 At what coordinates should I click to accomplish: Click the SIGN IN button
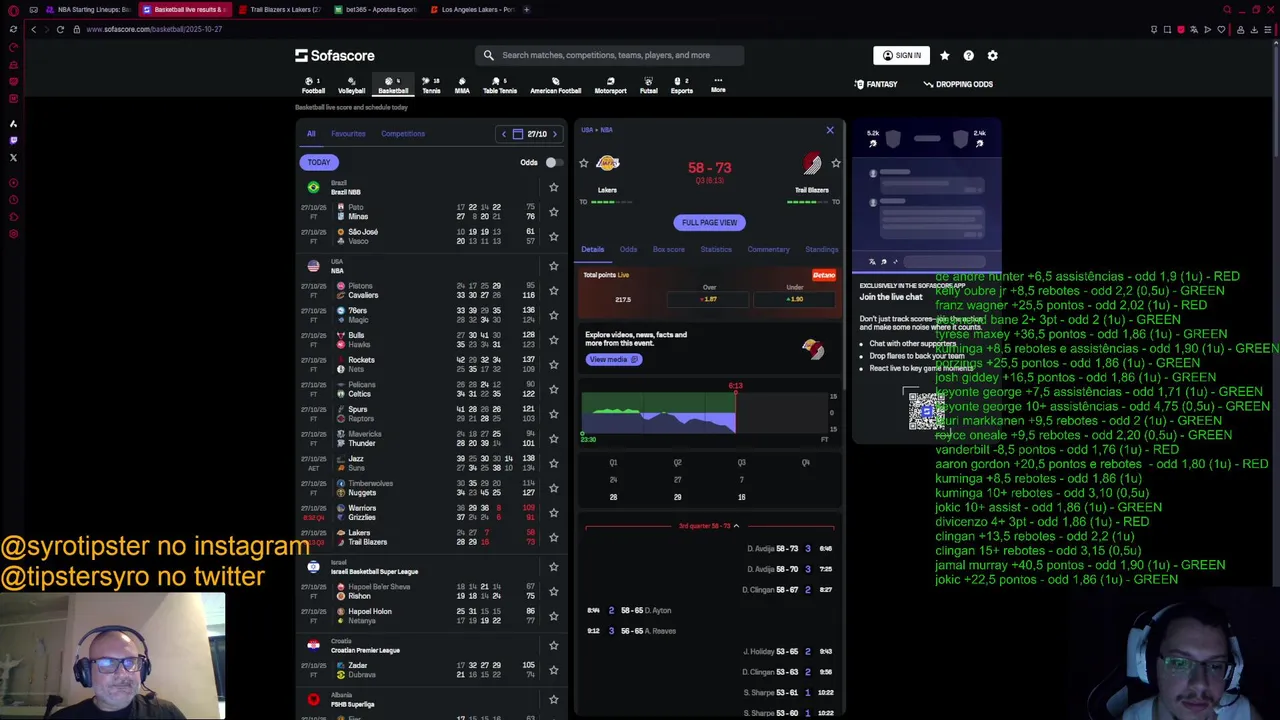coord(901,56)
